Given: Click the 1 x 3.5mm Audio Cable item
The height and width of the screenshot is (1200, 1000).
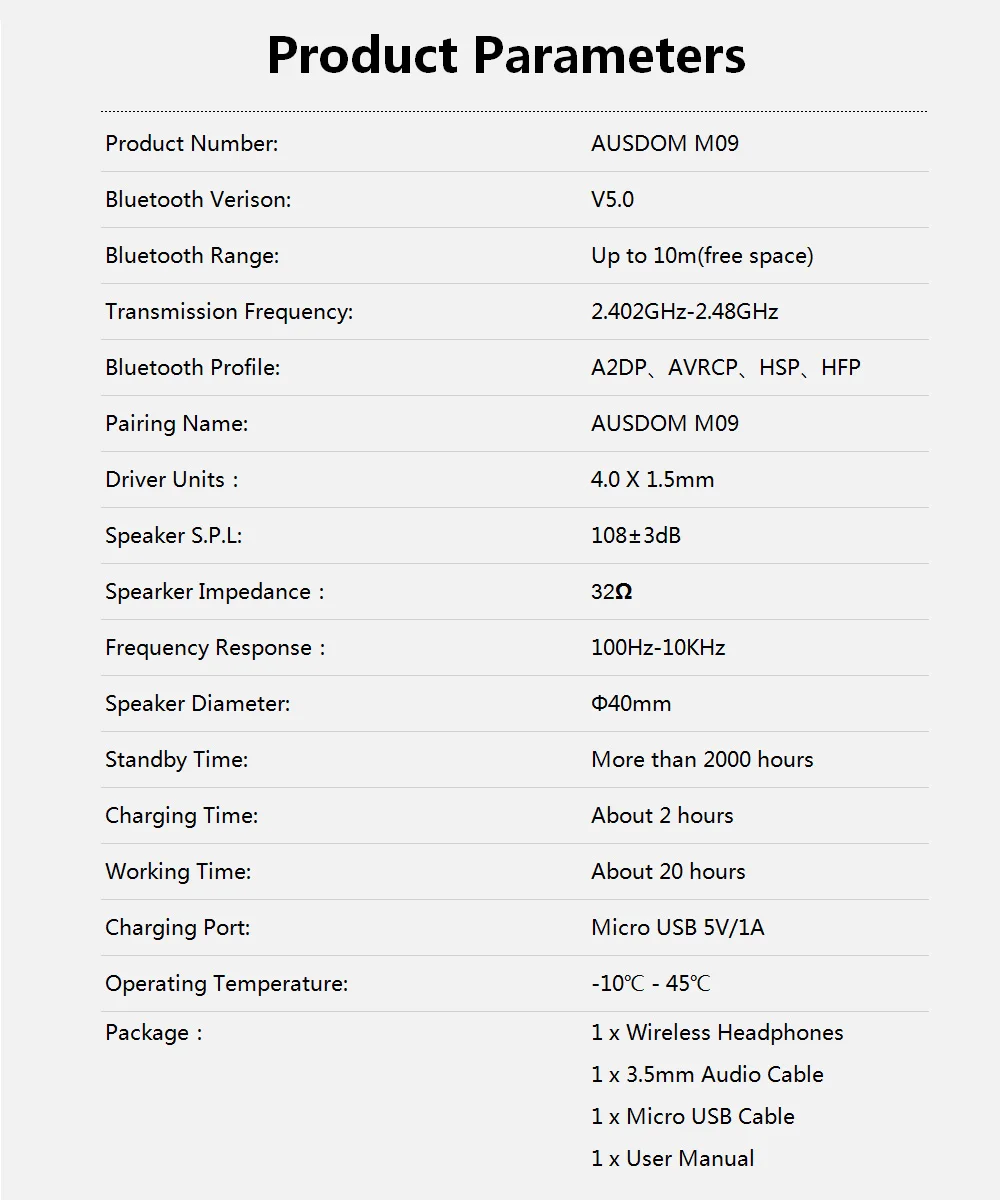Looking at the screenshot, I should [707, 1074].
